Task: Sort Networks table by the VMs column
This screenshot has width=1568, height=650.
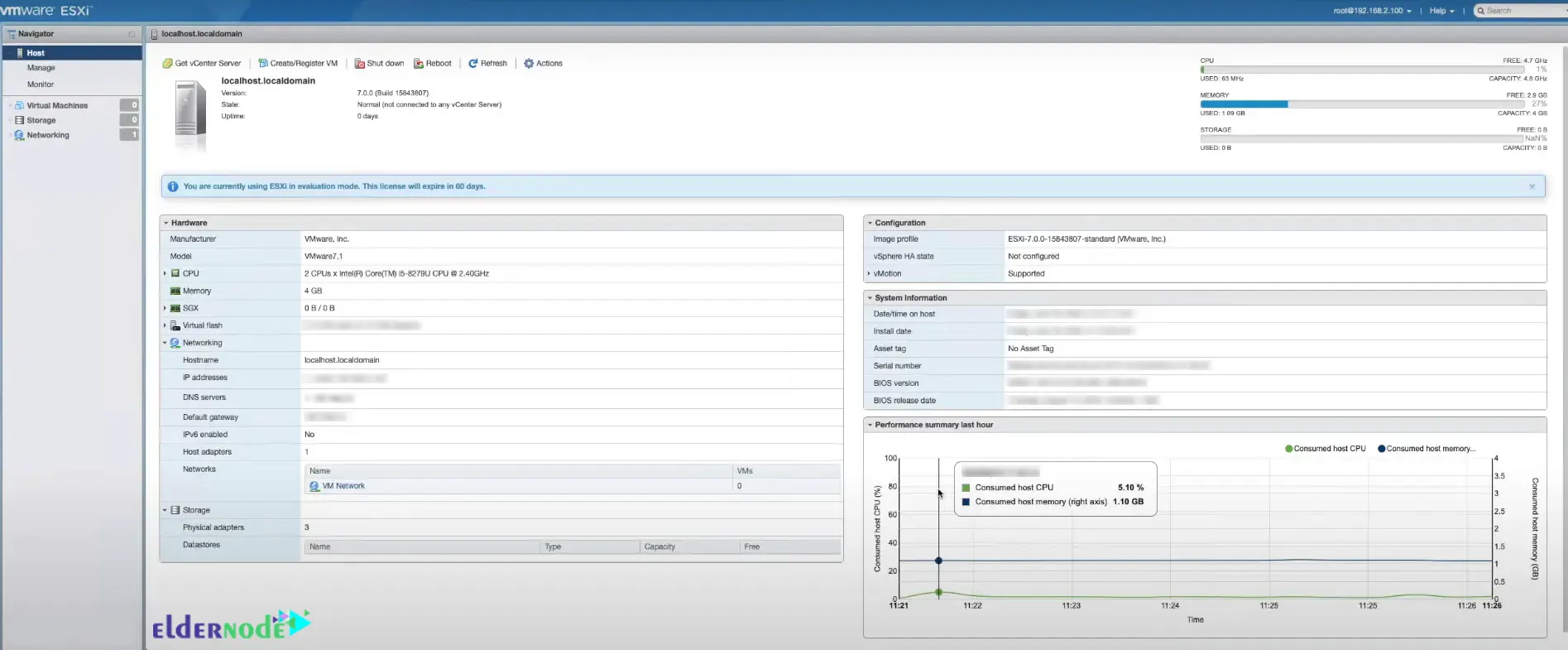Action: point(786,470)
